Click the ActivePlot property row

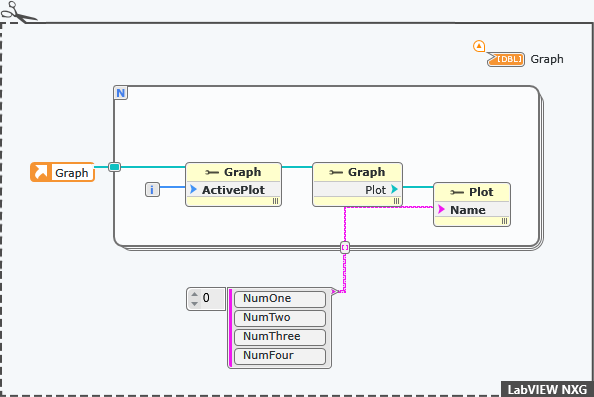coord(233,190)
